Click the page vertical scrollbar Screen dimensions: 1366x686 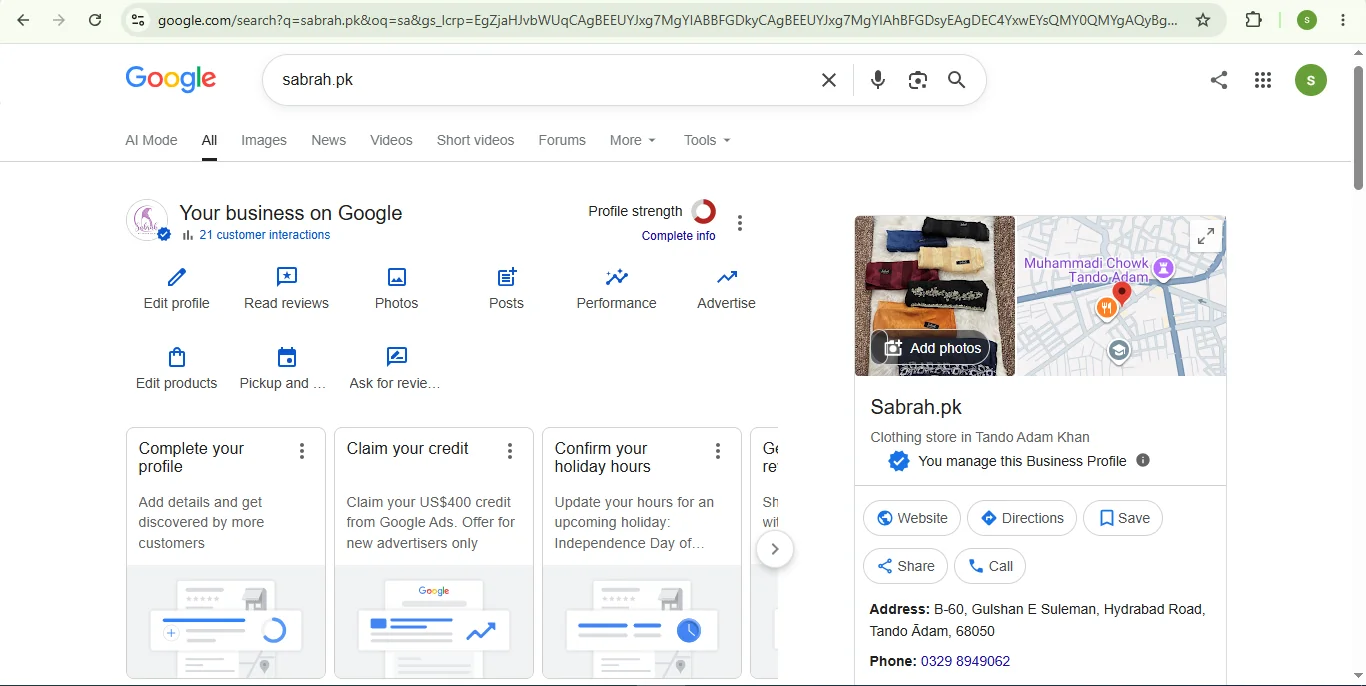[x=1358, y=126]
